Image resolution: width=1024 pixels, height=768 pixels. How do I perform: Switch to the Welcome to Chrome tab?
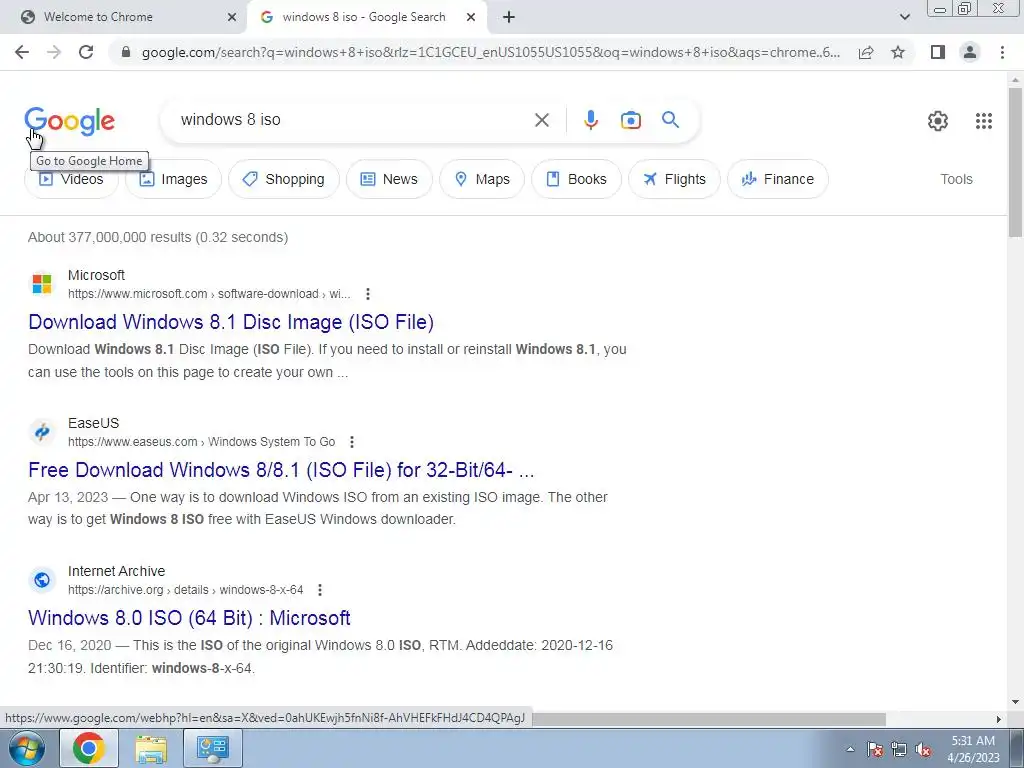(123, 18)
